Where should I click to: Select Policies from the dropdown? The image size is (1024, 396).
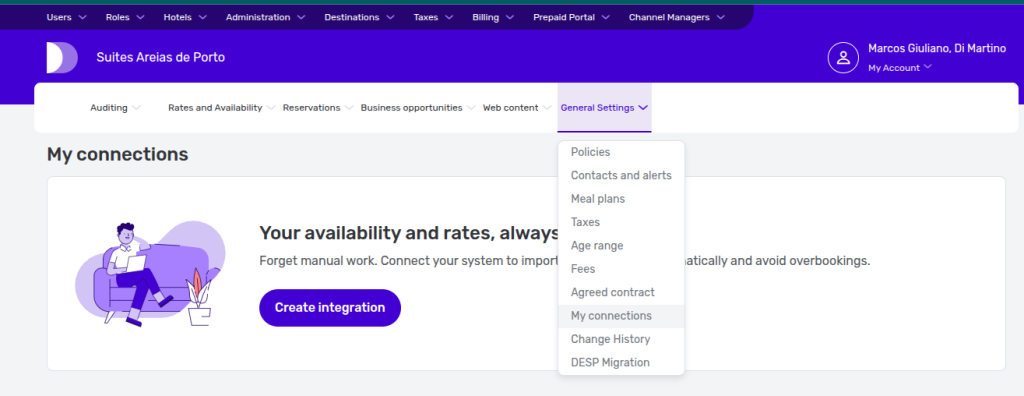[x=621, y=152]
